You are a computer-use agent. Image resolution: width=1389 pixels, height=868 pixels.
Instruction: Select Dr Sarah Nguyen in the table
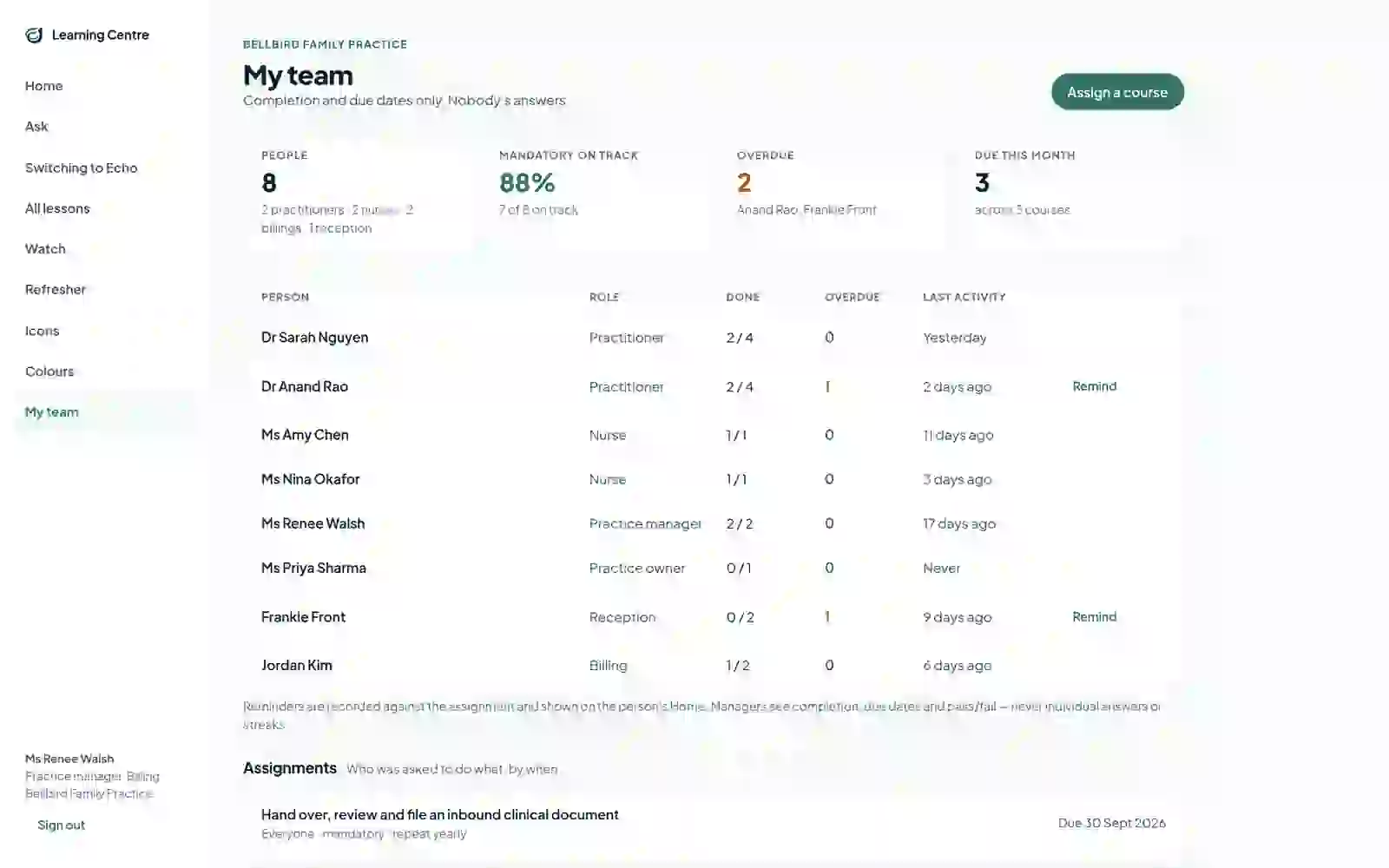314,338
